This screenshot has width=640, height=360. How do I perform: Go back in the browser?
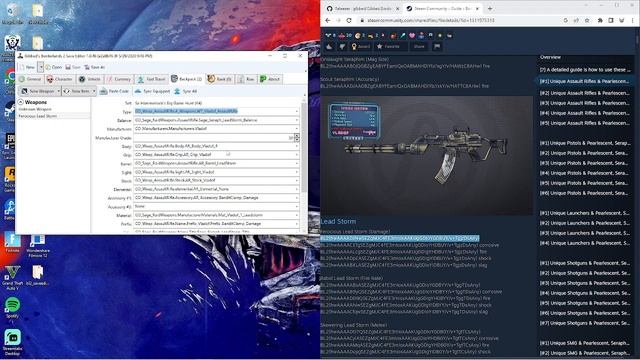pyautogui.click(x=328, y=20)
